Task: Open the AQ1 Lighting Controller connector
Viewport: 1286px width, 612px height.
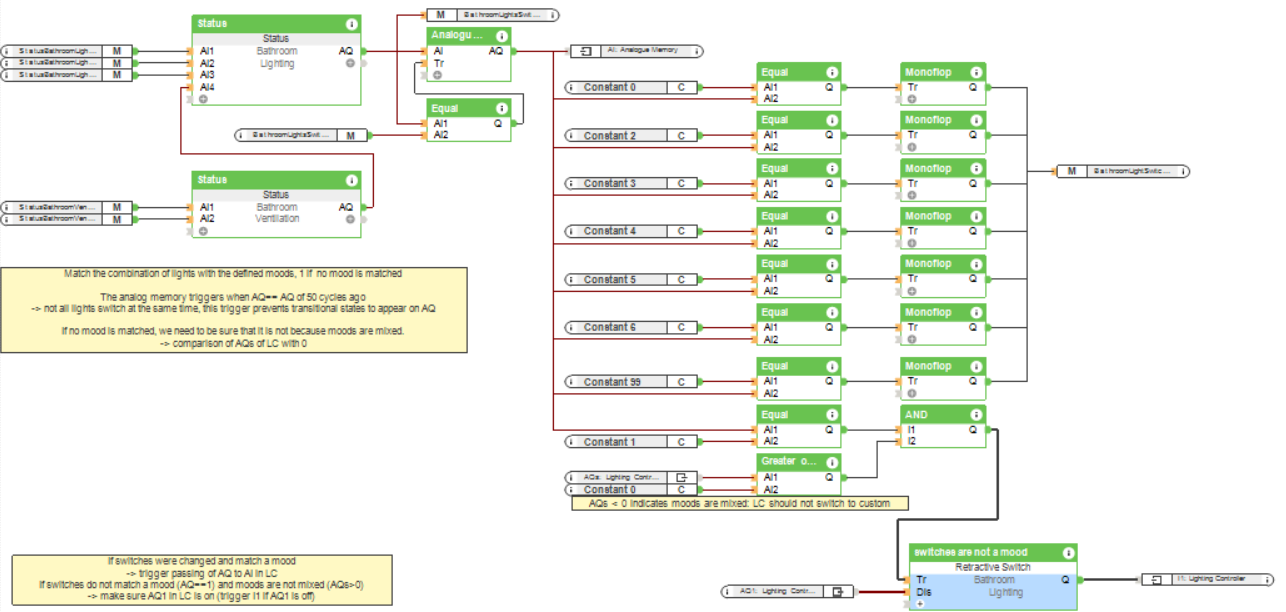Action: pos(838,592)
